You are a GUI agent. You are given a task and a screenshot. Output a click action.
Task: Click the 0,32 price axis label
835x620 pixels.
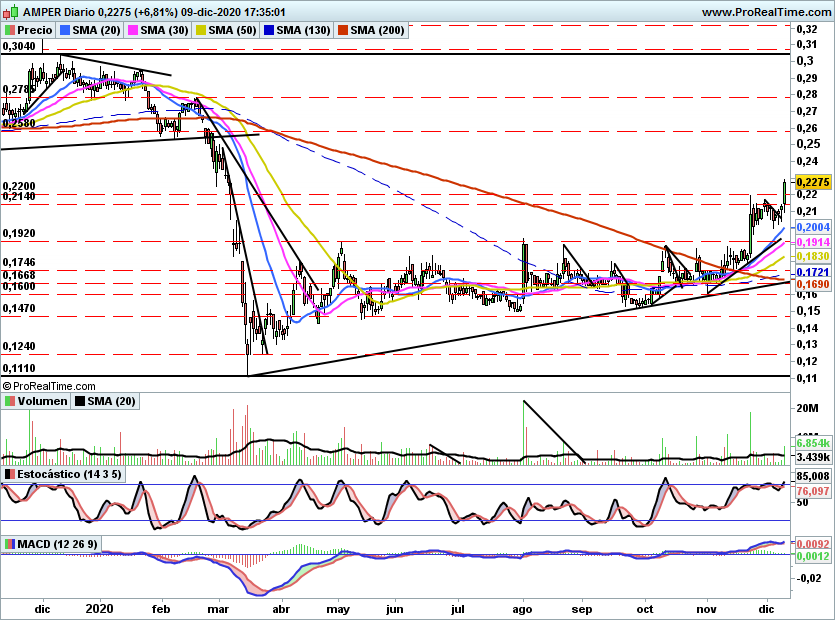pos(807,29)
